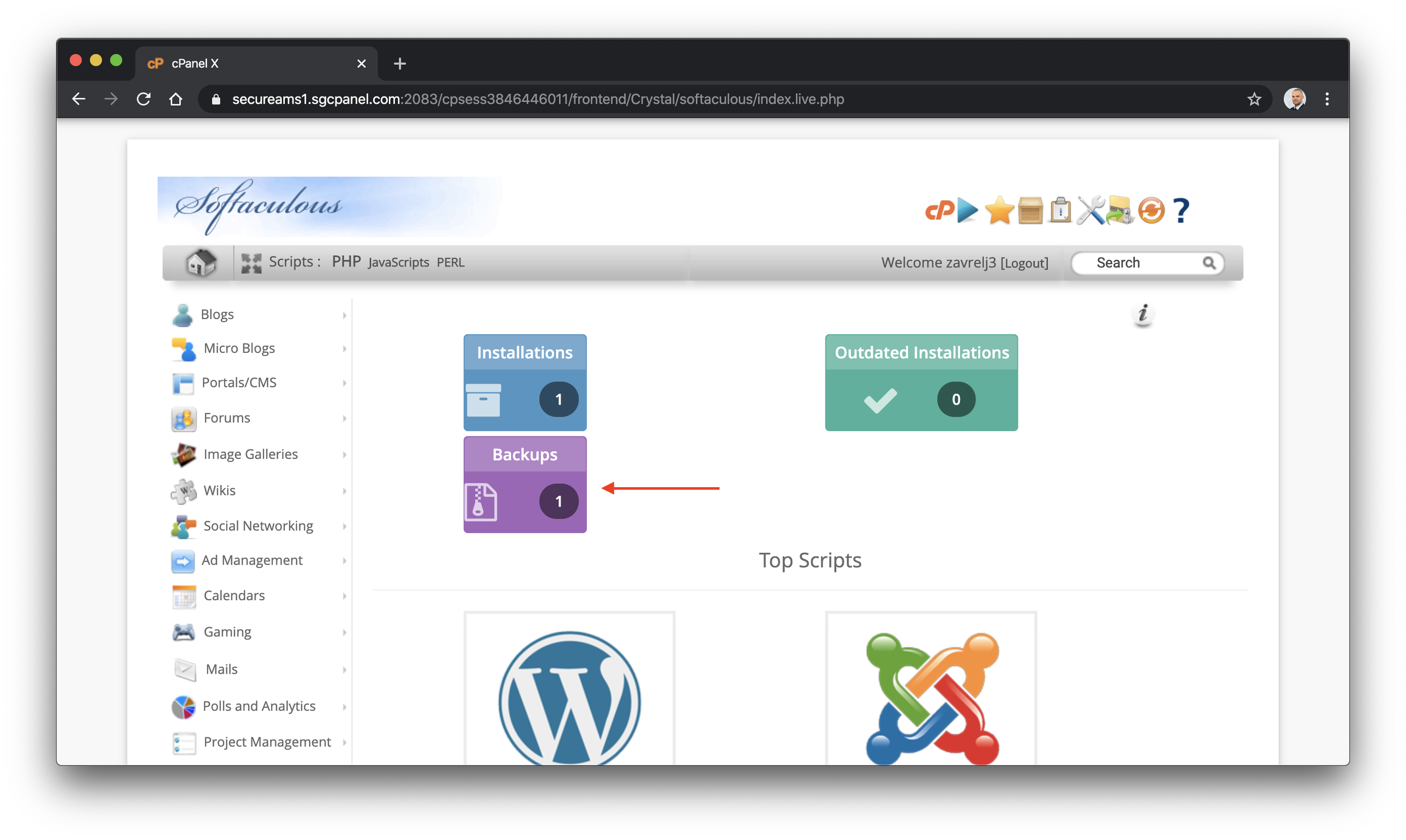Open the Backups tile
The height and width of the screenshot is (840, 1406).
click(524, 485)
